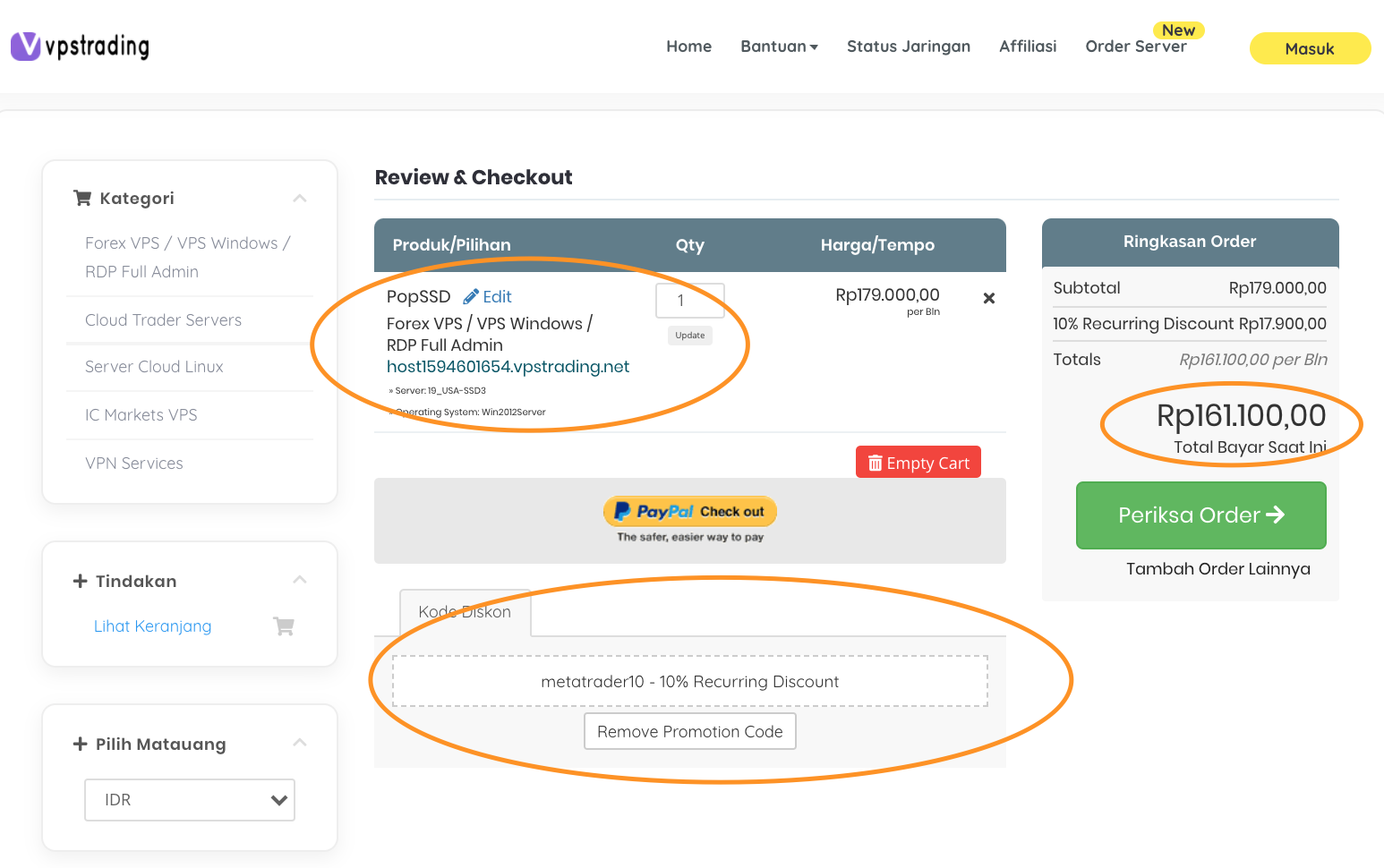Click the Masuk login button

click(x=1310, y=48)
